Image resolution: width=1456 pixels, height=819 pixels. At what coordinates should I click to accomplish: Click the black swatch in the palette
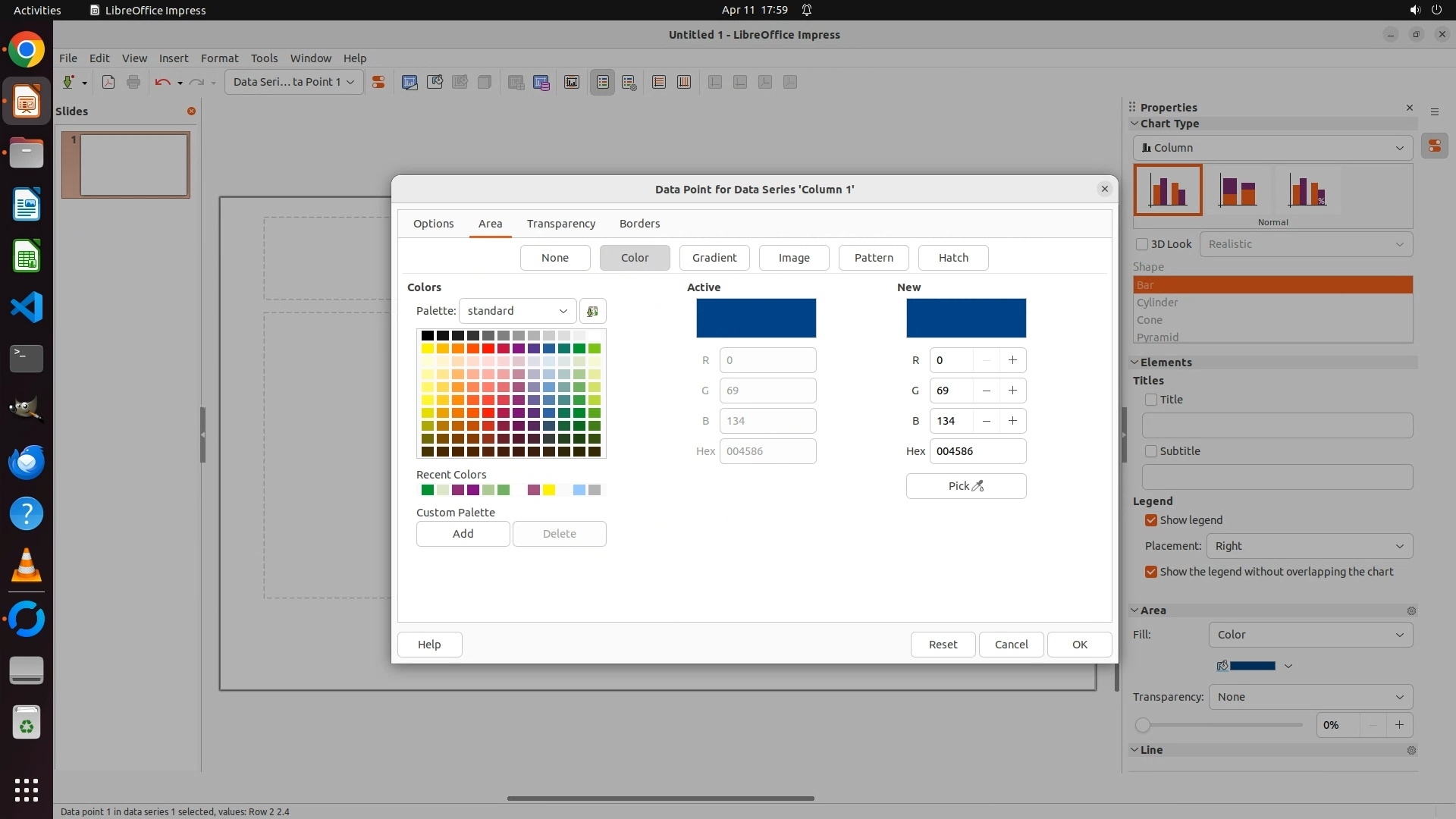tap(428, 335)
